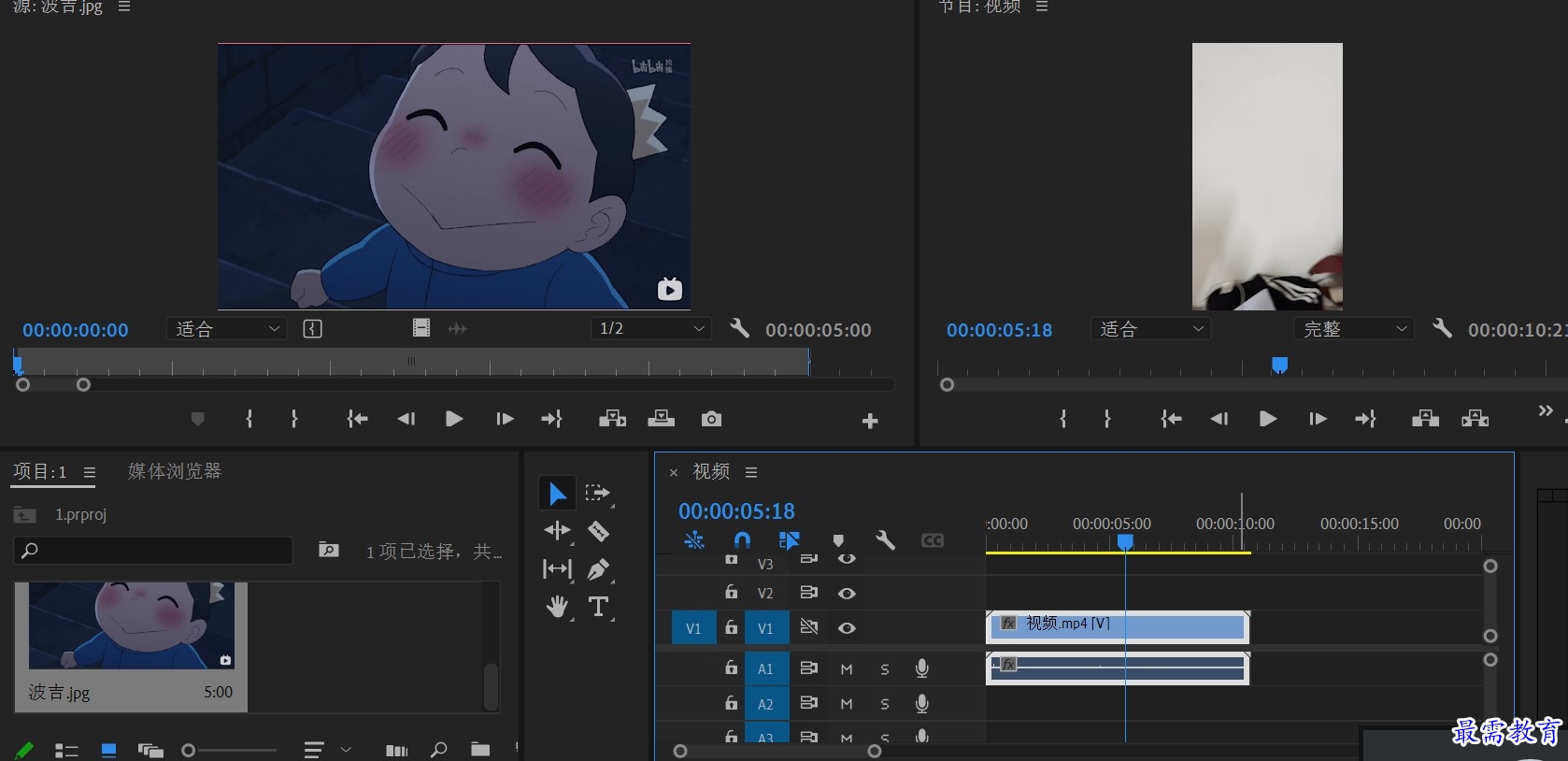Create new bin in Project panel
This screenshot has width=1568, height=761.
click(x=480, y=750)
